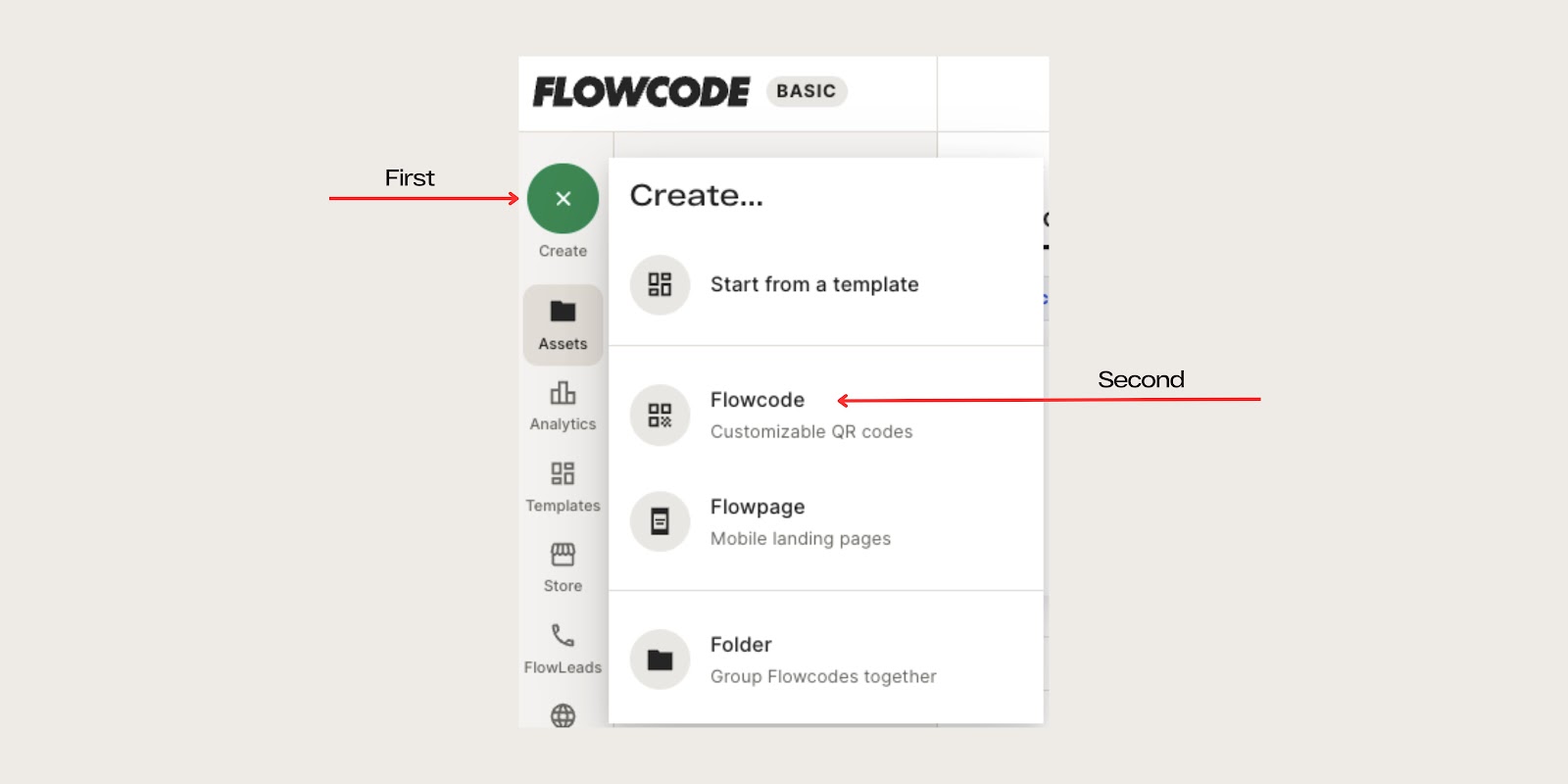This screenshot has height=784, width=1568.
Task: Choose Flowcode from the Create menu
Action: 757,400
